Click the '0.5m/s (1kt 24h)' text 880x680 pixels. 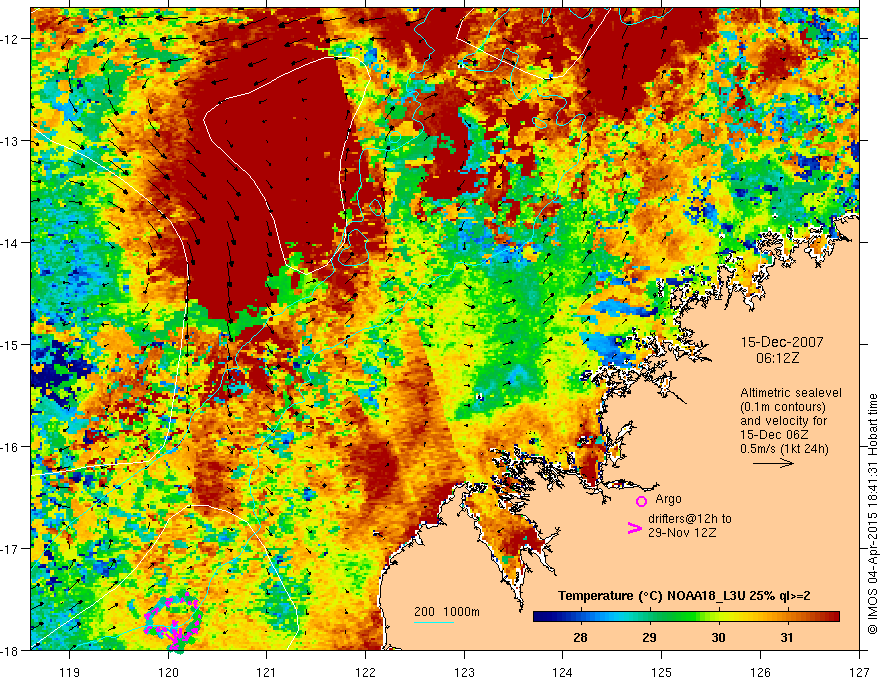click(784, 449)
